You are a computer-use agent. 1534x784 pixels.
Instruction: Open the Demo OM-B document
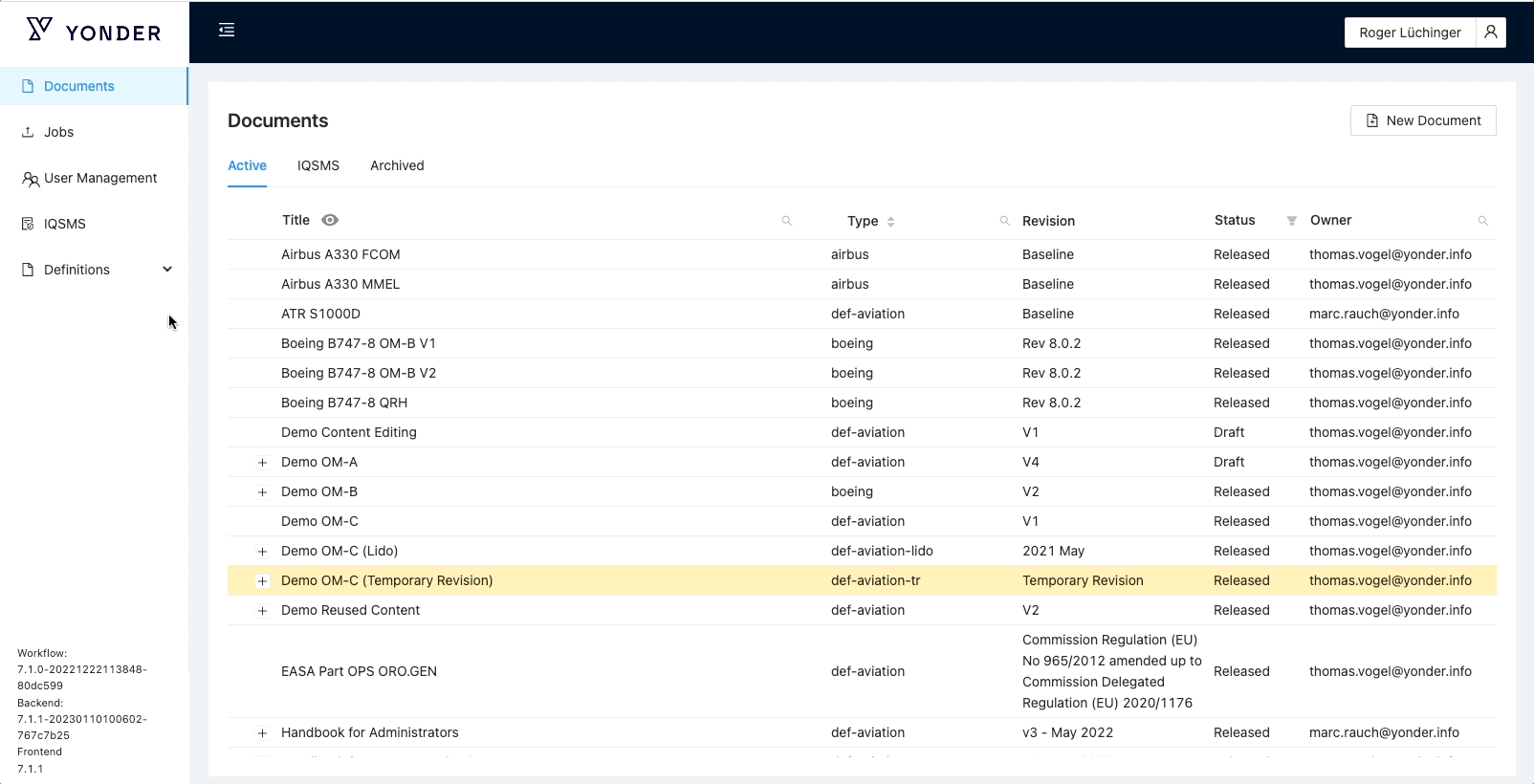[x=319, y=491]
